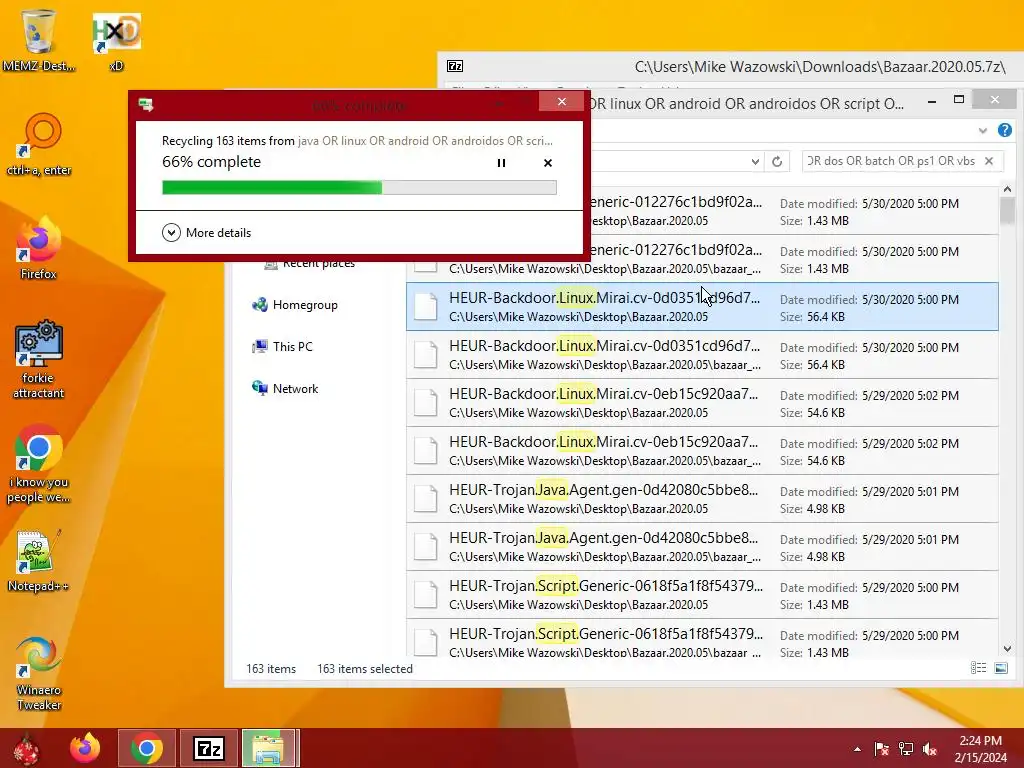Expand More details in the progress dialog
This screenshot has height=768, width=1024.
point(206,232)
